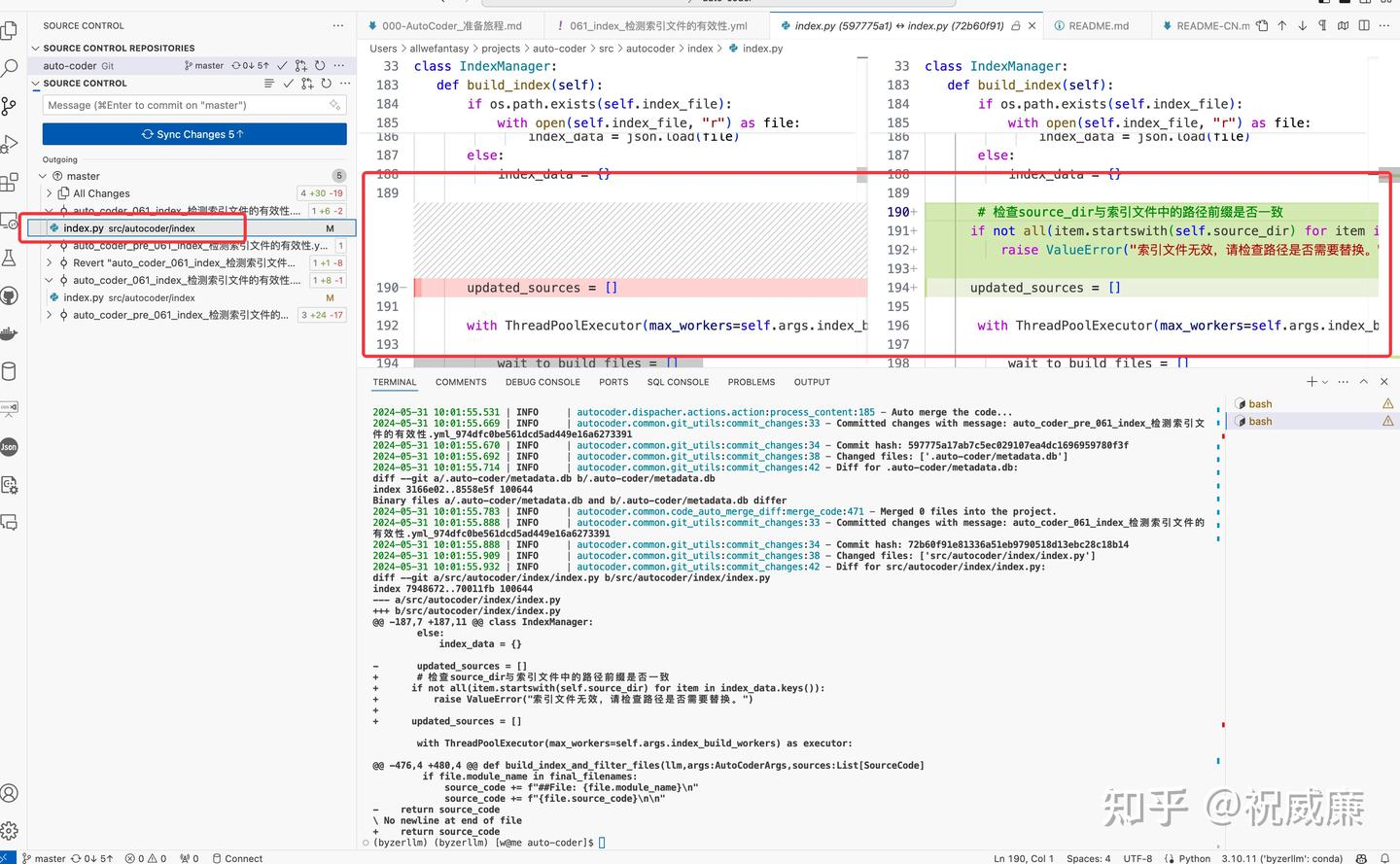Open the Testing beaker icon
The height and width of the screenshot is (864, 1400).
point(10,258)
